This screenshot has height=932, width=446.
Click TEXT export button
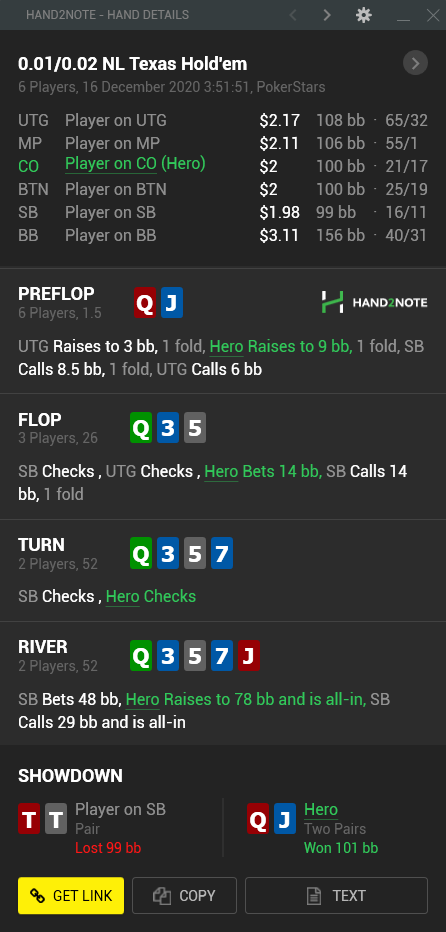[336, 895]
